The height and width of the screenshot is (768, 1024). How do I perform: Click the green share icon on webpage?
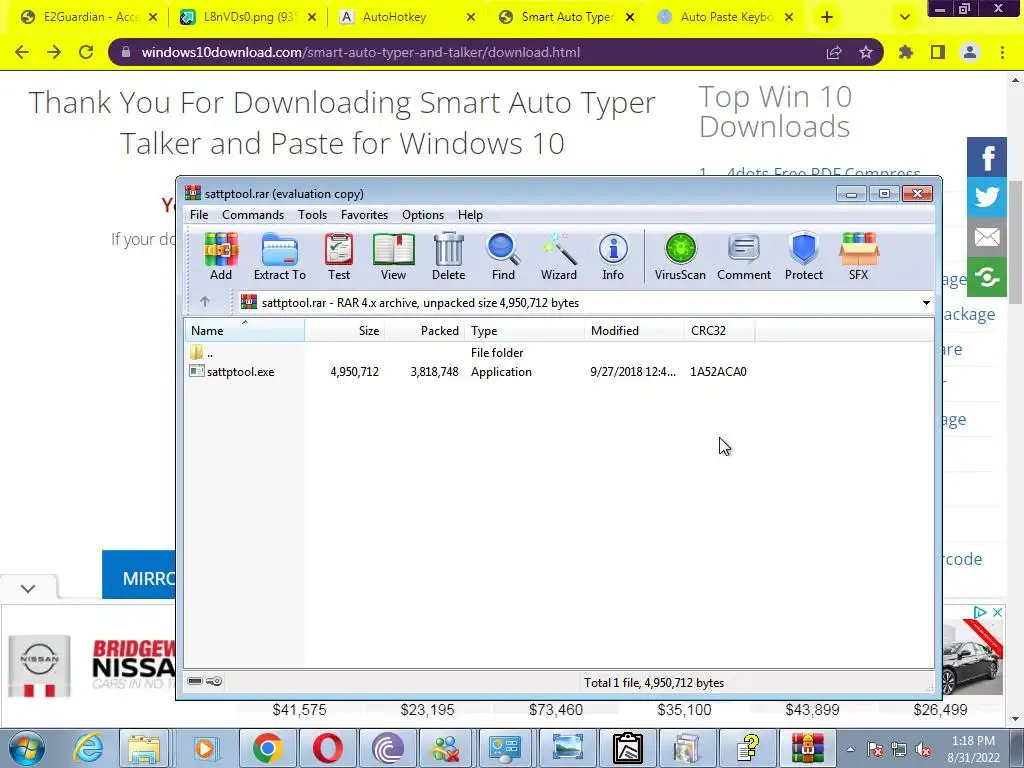tap(987, 278)
